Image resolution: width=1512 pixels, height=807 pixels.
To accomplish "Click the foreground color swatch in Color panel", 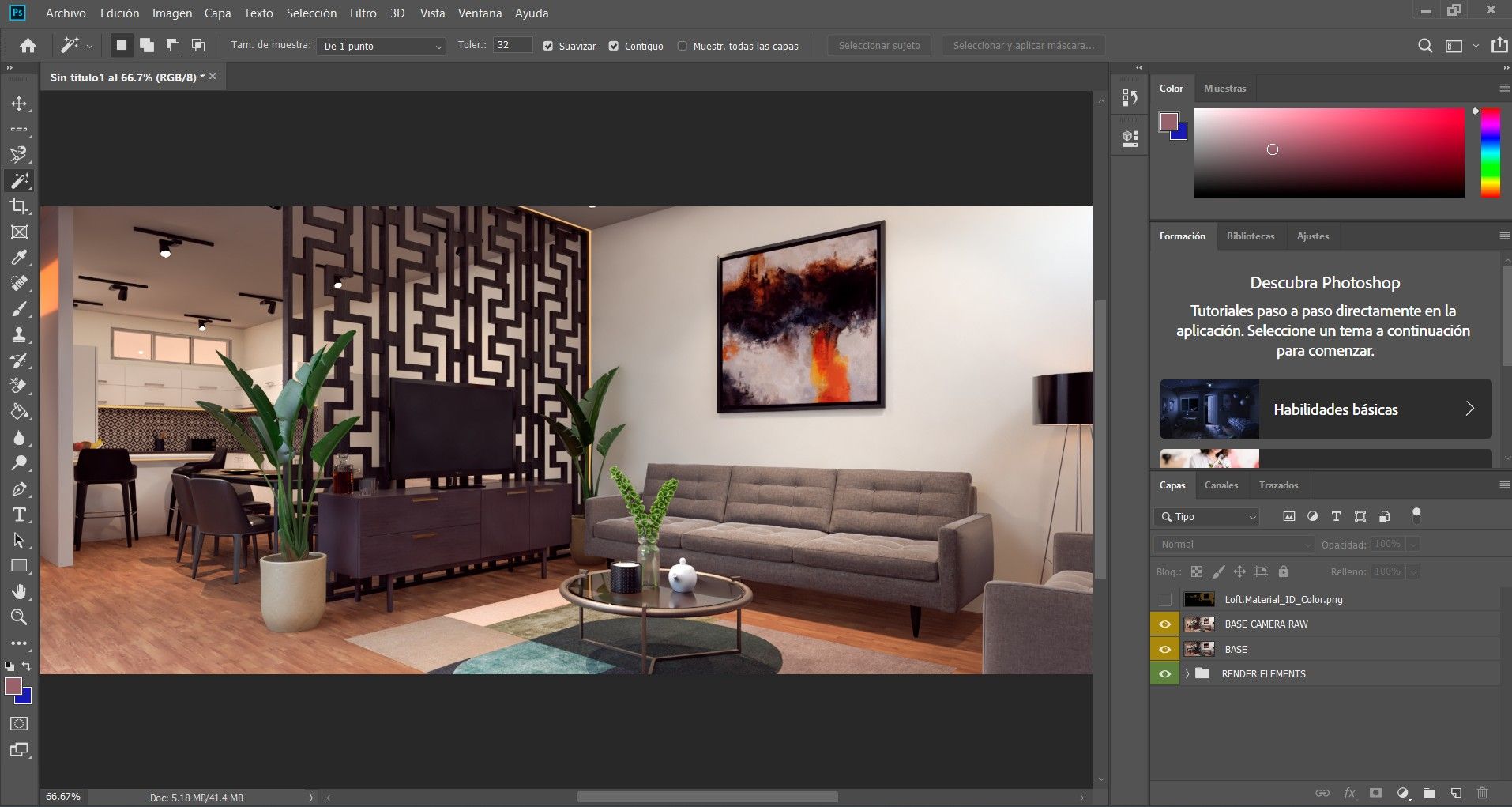I will (x=1168, y=122).
